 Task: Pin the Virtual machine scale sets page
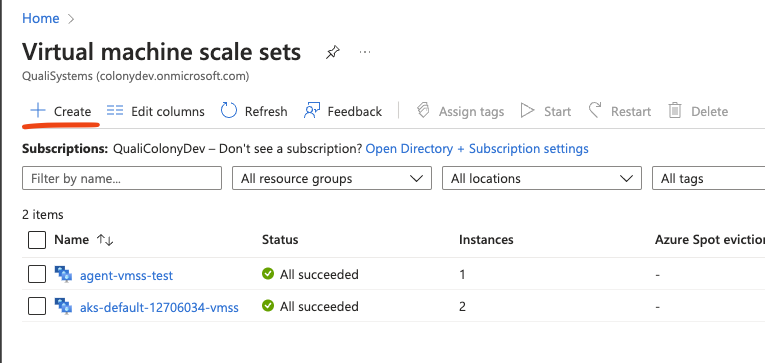(x=333, y=52)
